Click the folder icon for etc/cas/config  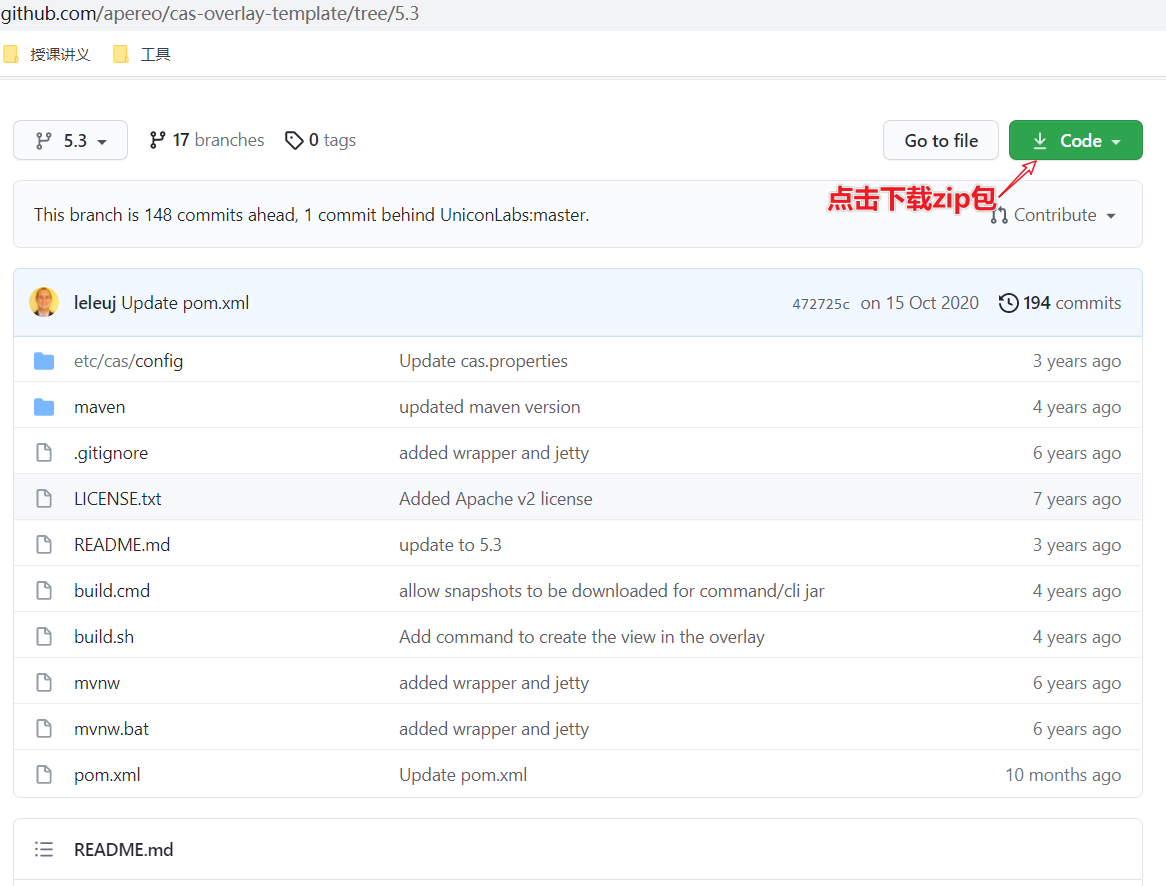44,361
